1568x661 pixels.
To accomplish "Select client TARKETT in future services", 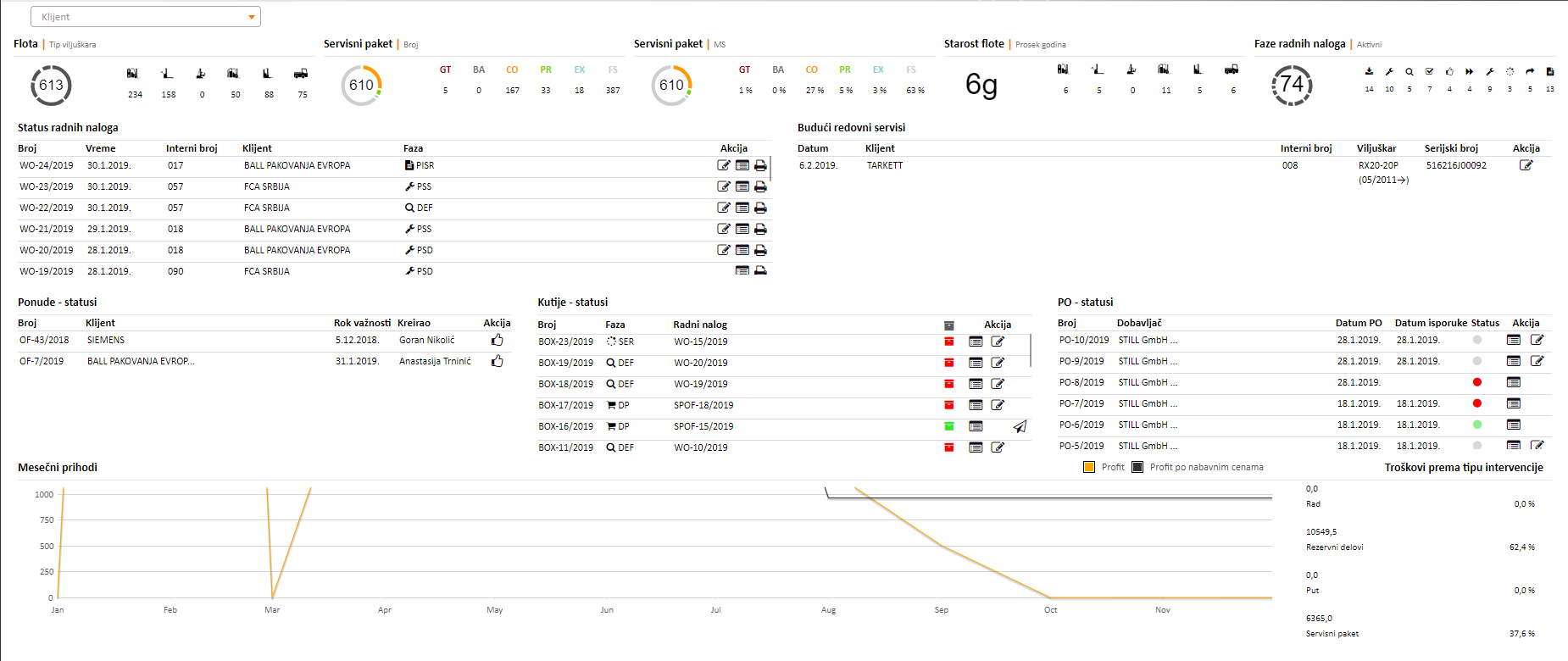I will click(885, 165).
